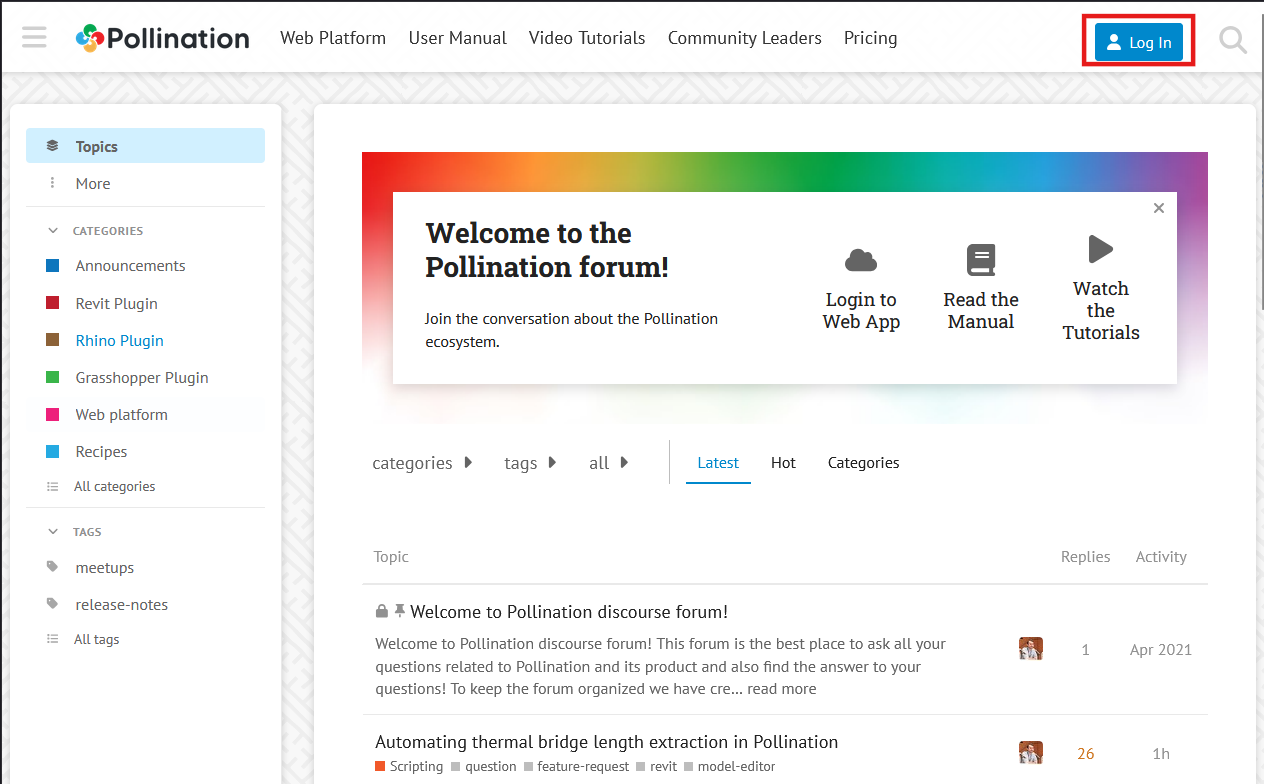This screenshot has height=784, width=1264.
Task: Click the Revit Plugin red color square
Action: coord(53,303)
